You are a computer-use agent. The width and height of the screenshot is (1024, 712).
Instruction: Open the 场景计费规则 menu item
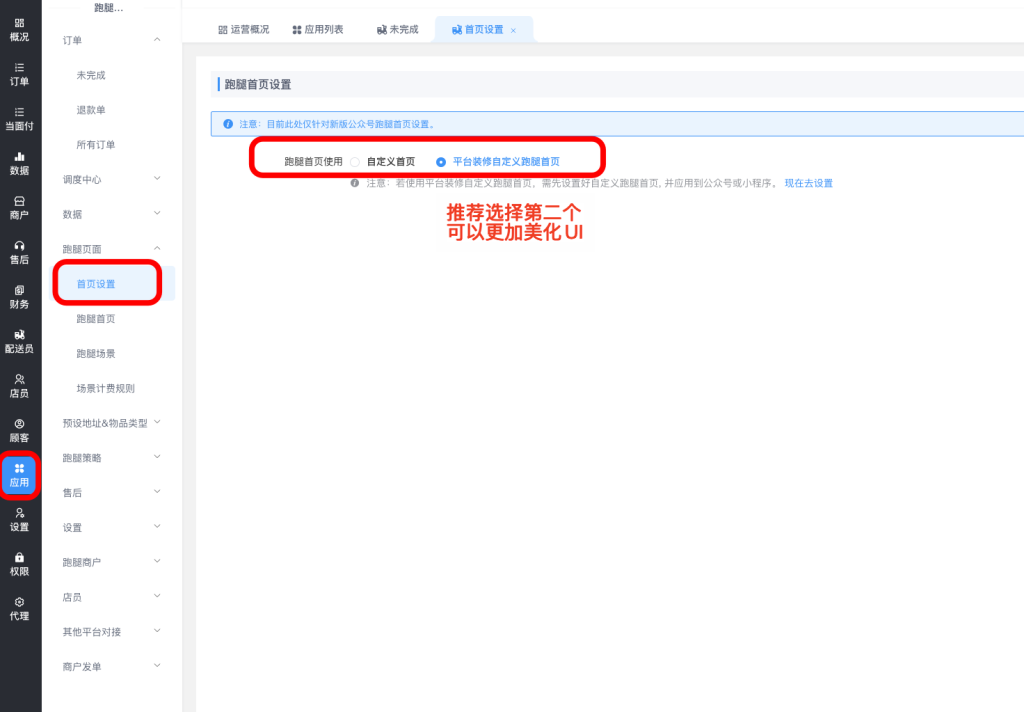tap(105, 389)
